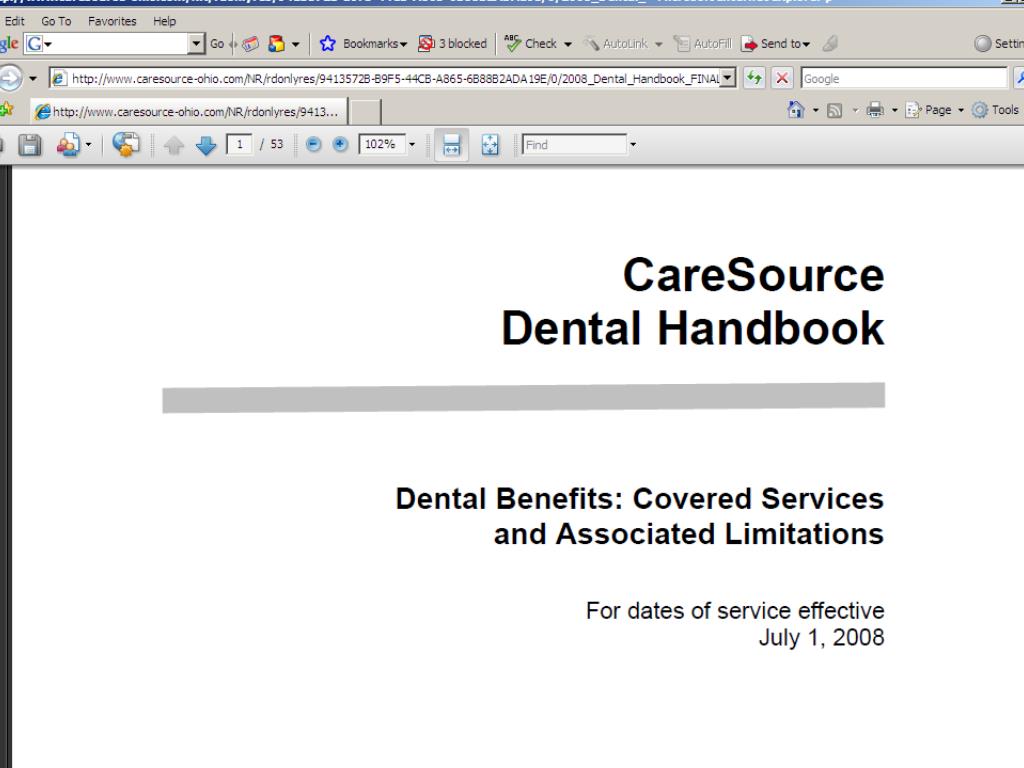The image size is (1024, 768).
Task: Open the Bookmarks dropdown menu
Action: (x=374, y=44)
